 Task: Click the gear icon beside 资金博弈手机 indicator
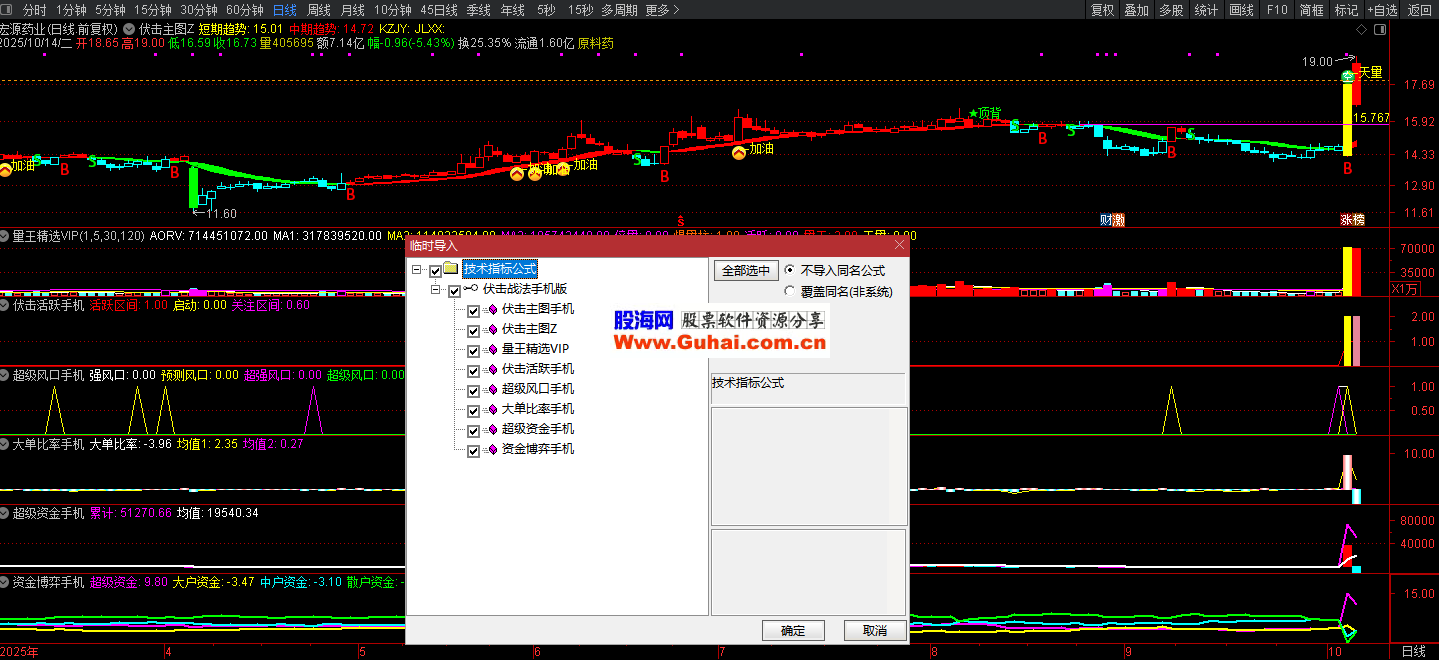5,582
